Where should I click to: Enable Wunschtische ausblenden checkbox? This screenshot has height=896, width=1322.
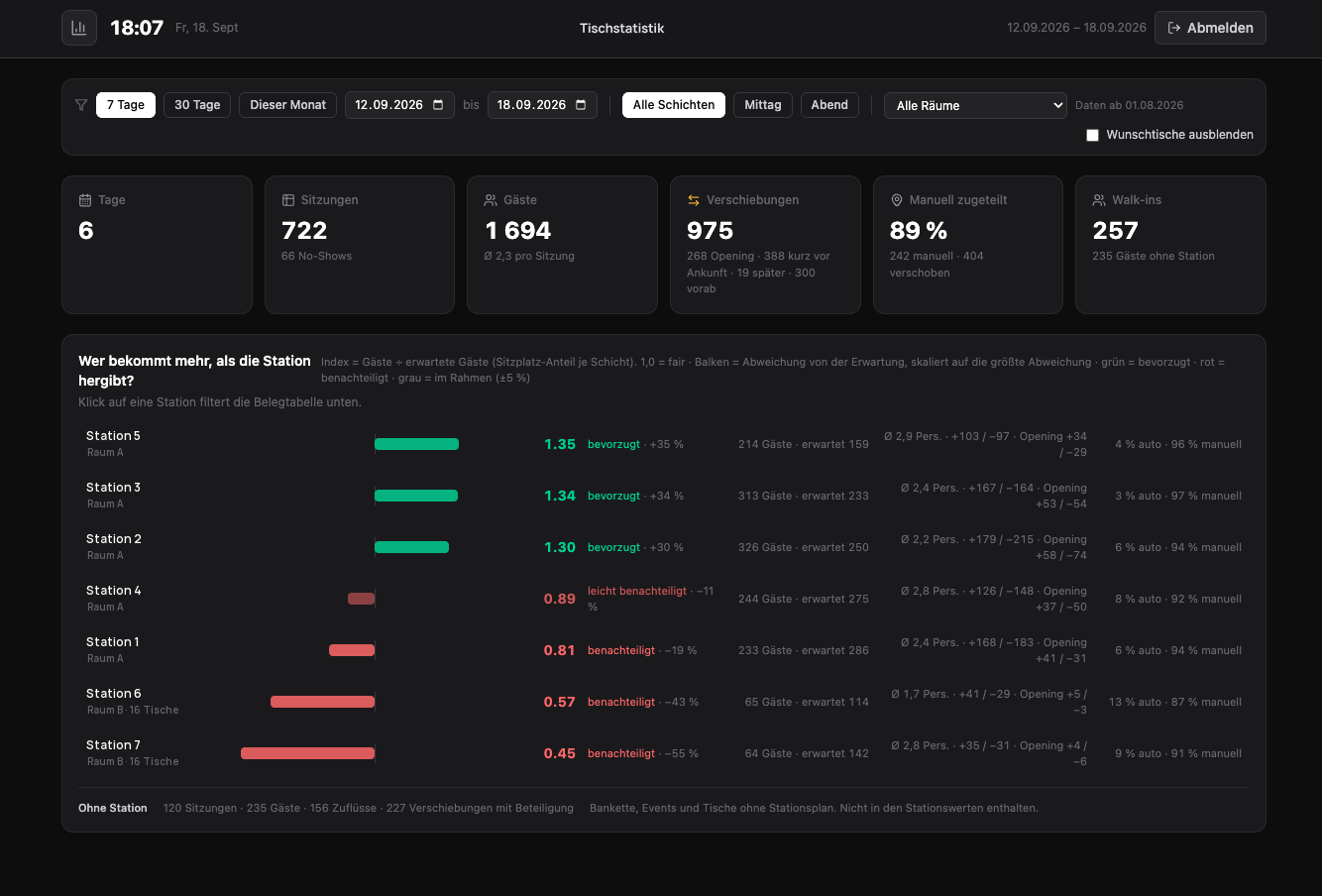coord(1092,135)
